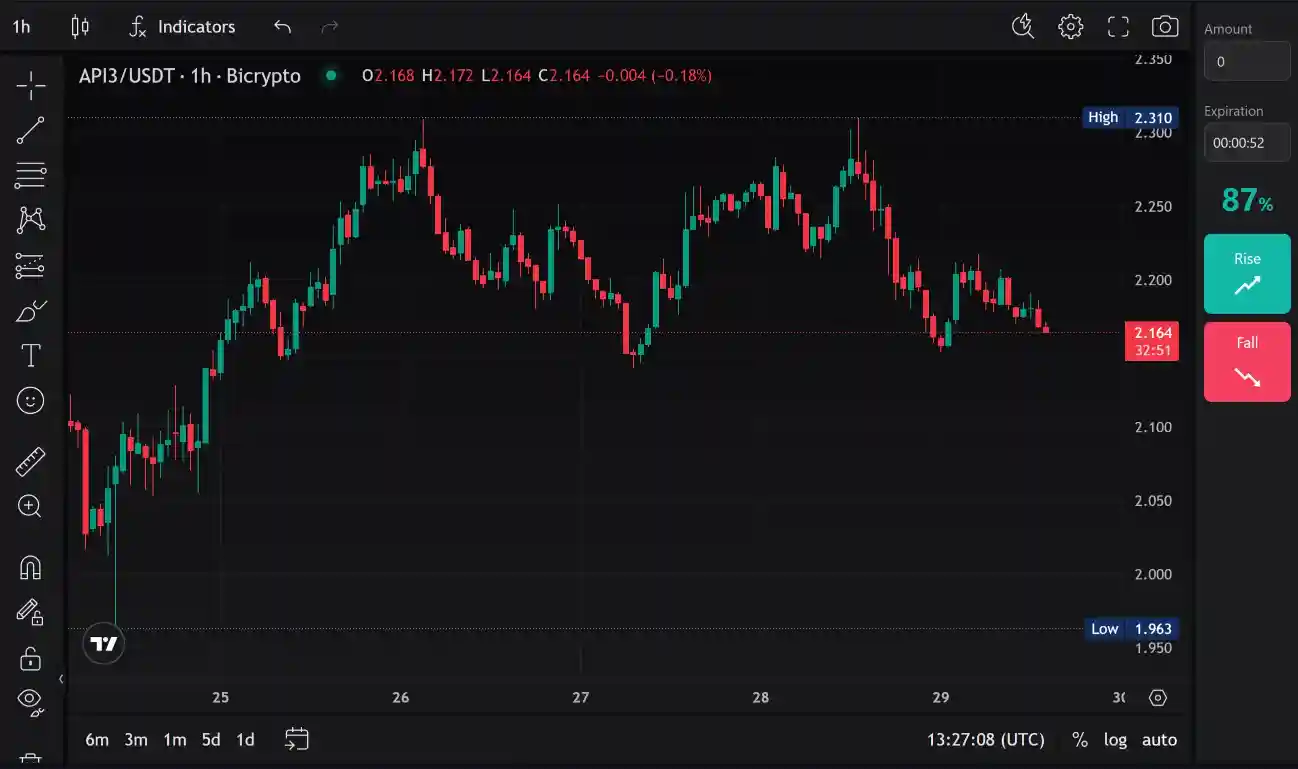The image size is (1298, 769).
Task: Select the brush drawing tool
Action: click(x=31, y=311)
